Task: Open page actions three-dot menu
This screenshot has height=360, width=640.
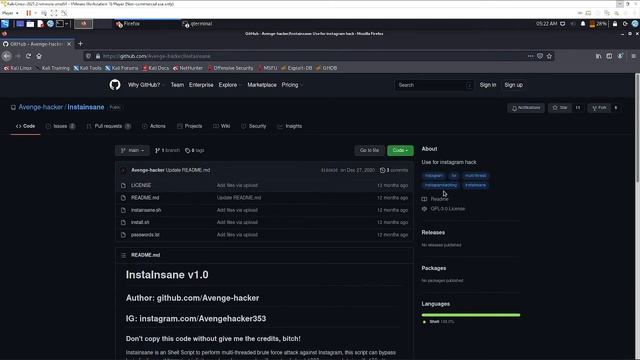Action: [x=530, y=56]
